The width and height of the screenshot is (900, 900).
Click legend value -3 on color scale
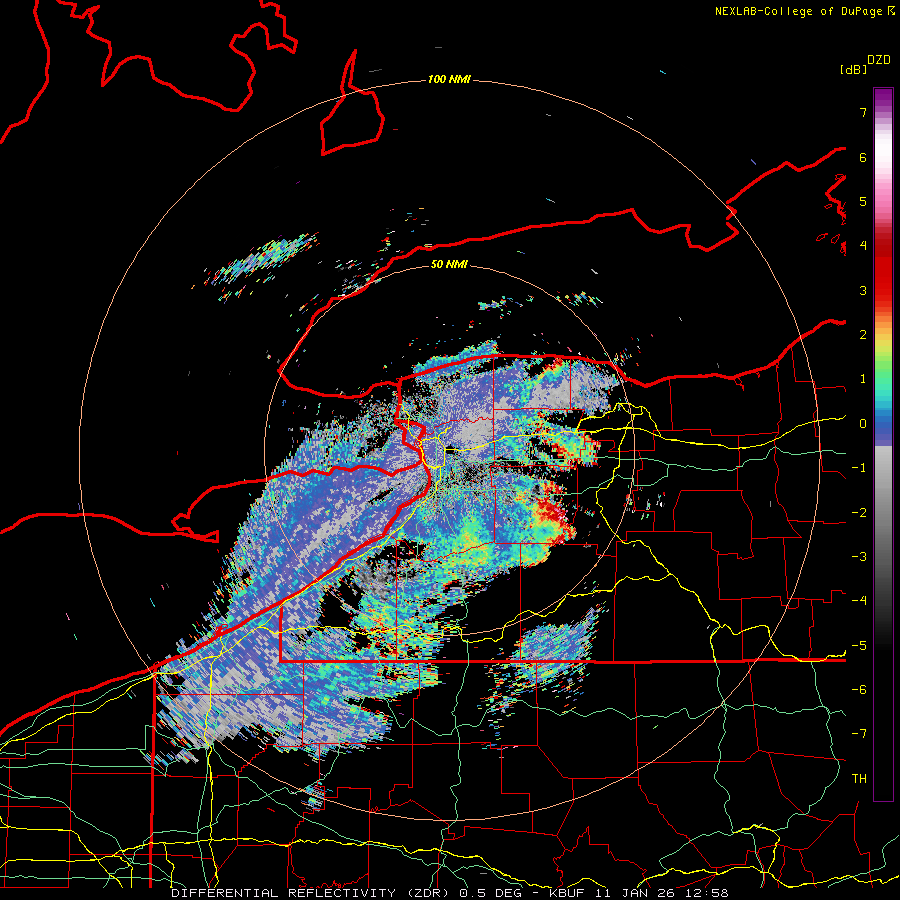(x=859, y=557)
